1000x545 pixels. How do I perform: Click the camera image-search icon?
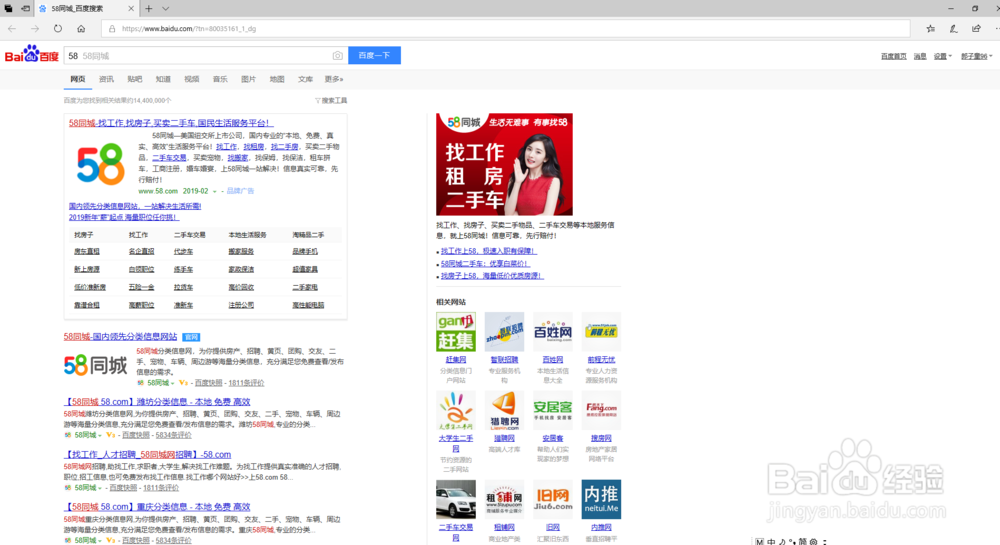click(337, 56)
